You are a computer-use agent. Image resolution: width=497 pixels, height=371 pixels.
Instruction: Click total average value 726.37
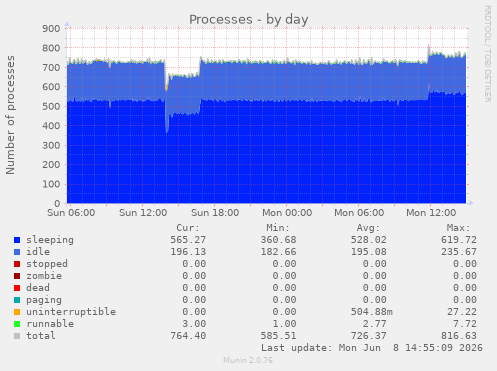369,336
